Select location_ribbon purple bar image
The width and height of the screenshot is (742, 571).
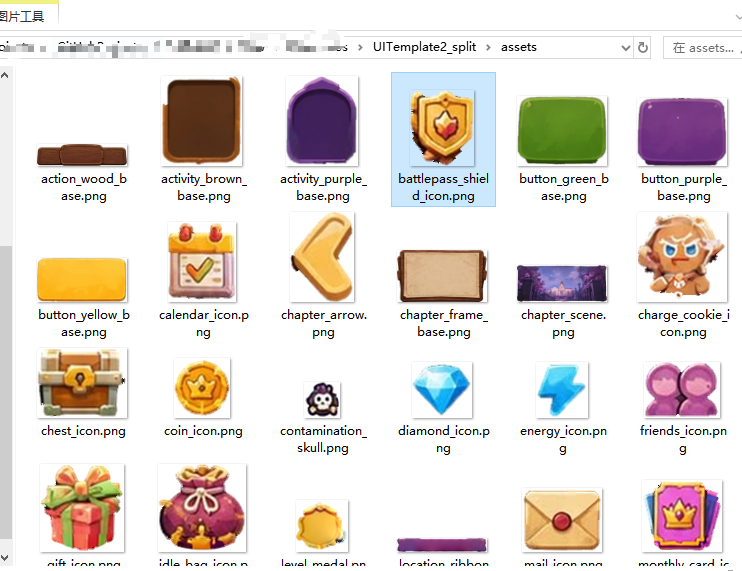pyautogui.click(x=442, y=545)
